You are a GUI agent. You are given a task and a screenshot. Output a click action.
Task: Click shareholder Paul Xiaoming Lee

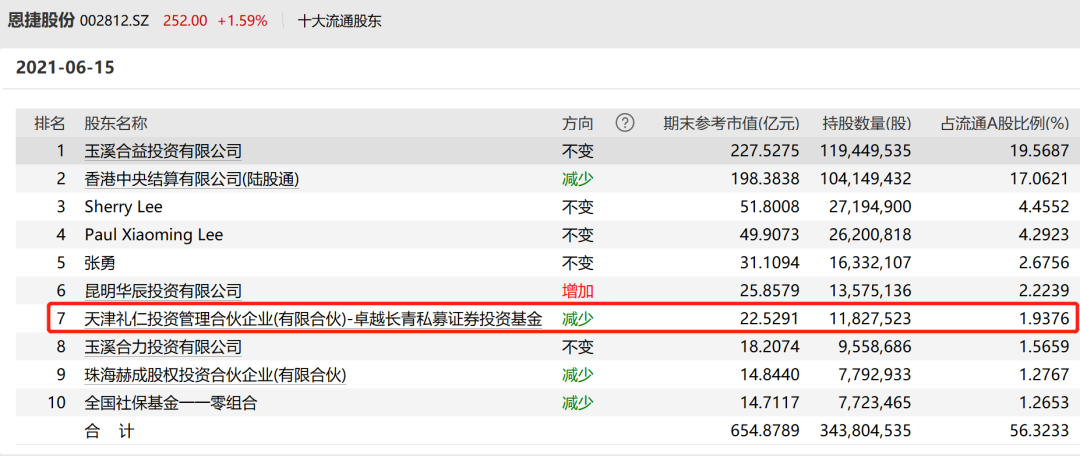[x=153, y=235]
